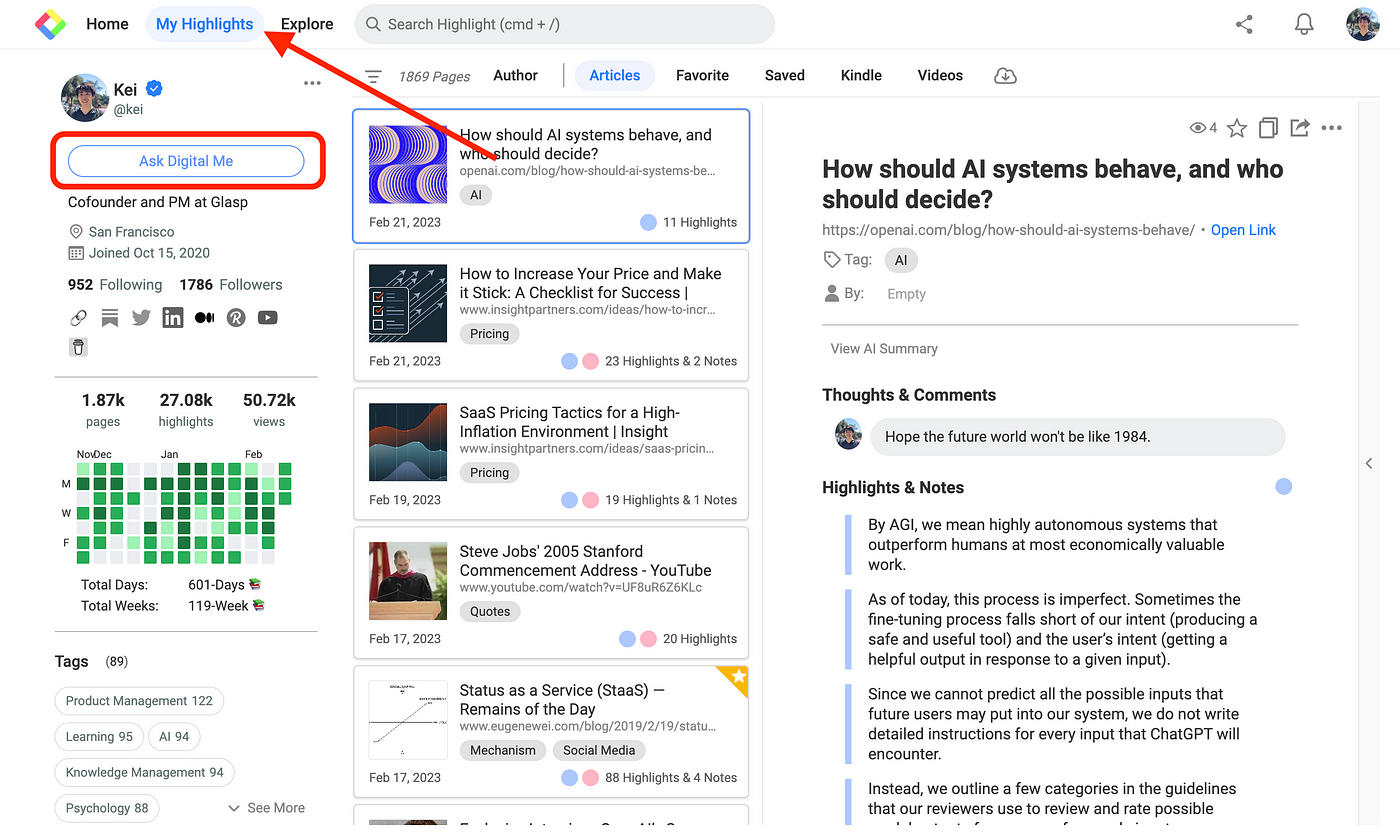Select the Favorite filter tab

702,76
